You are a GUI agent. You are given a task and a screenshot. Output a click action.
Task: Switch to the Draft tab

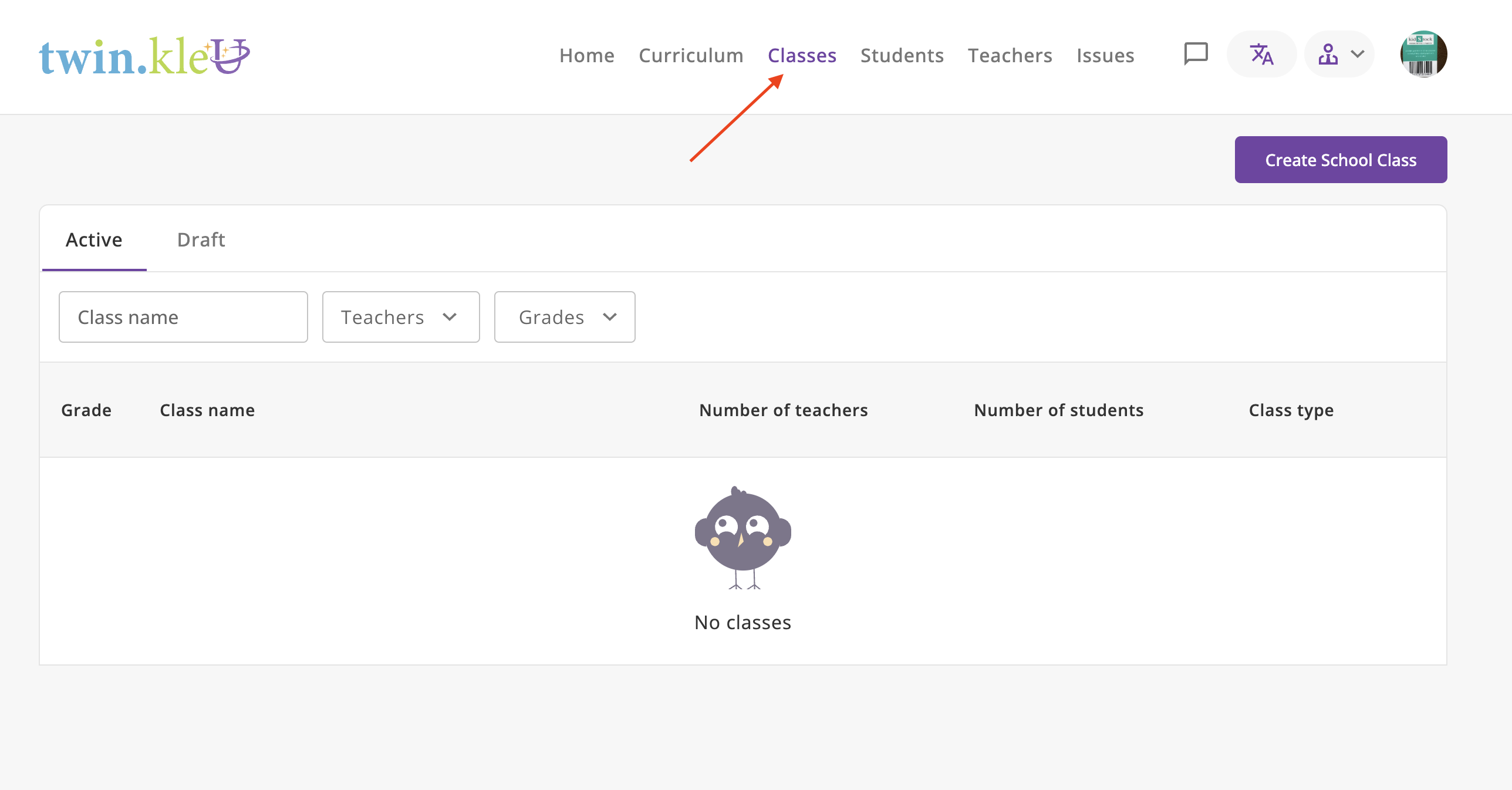click(201, 239)
